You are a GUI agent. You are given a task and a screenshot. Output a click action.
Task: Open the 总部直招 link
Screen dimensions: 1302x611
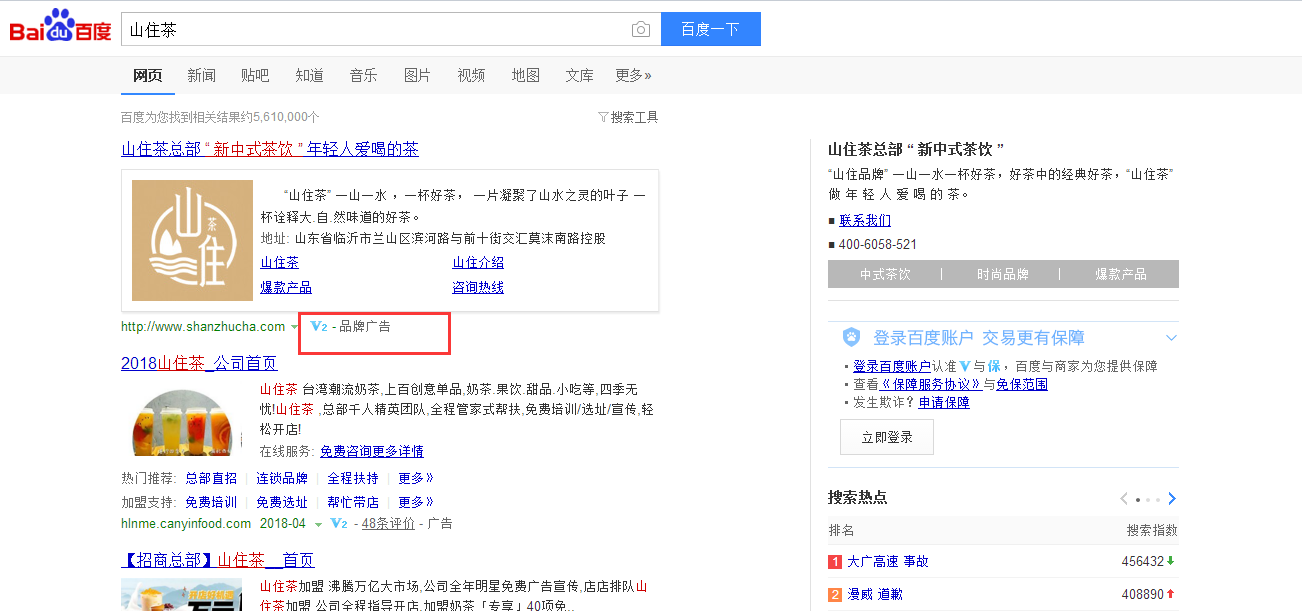pyautogui.click(x=211, y=478)
